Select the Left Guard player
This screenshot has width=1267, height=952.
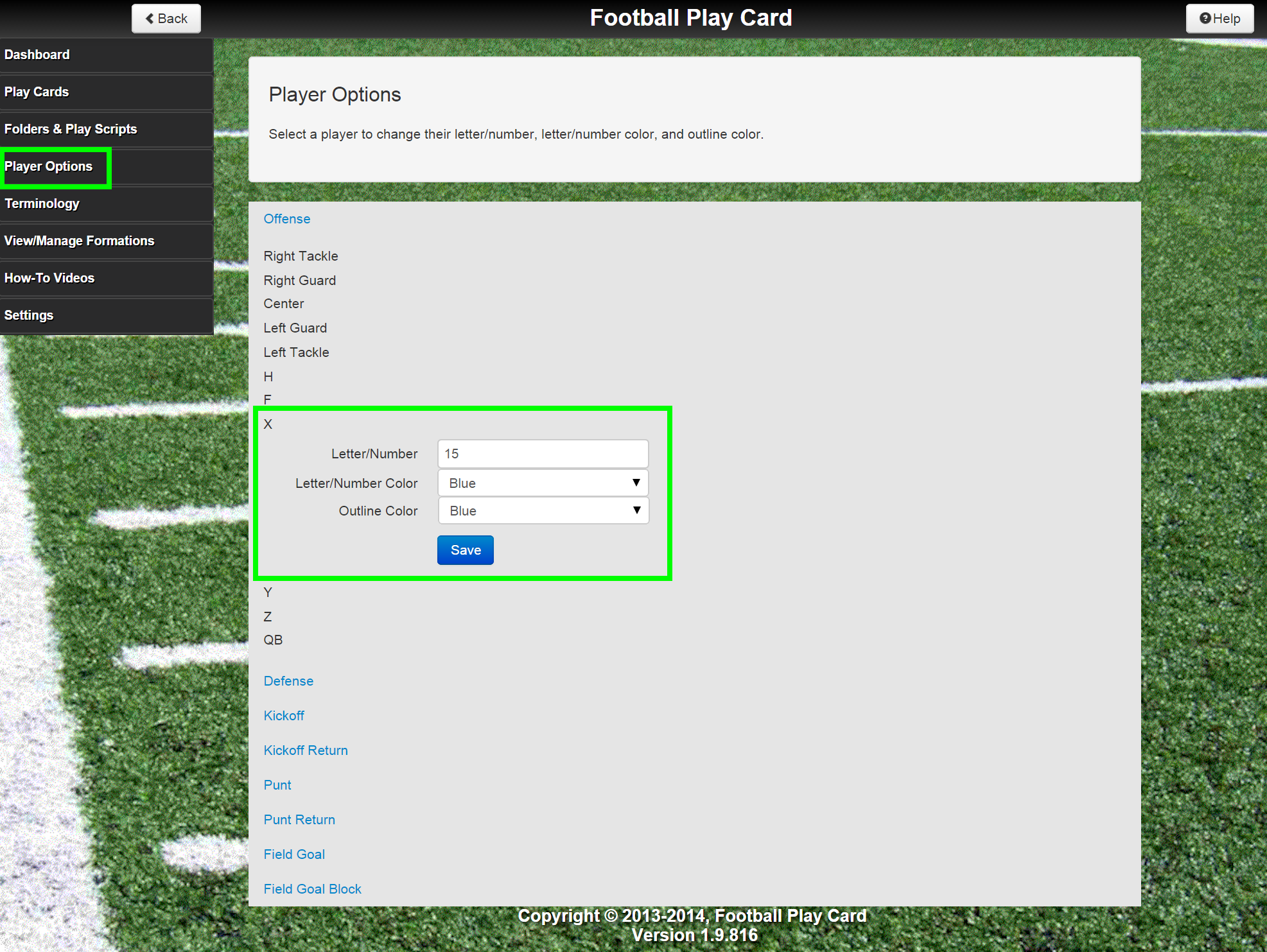[295, 328]
